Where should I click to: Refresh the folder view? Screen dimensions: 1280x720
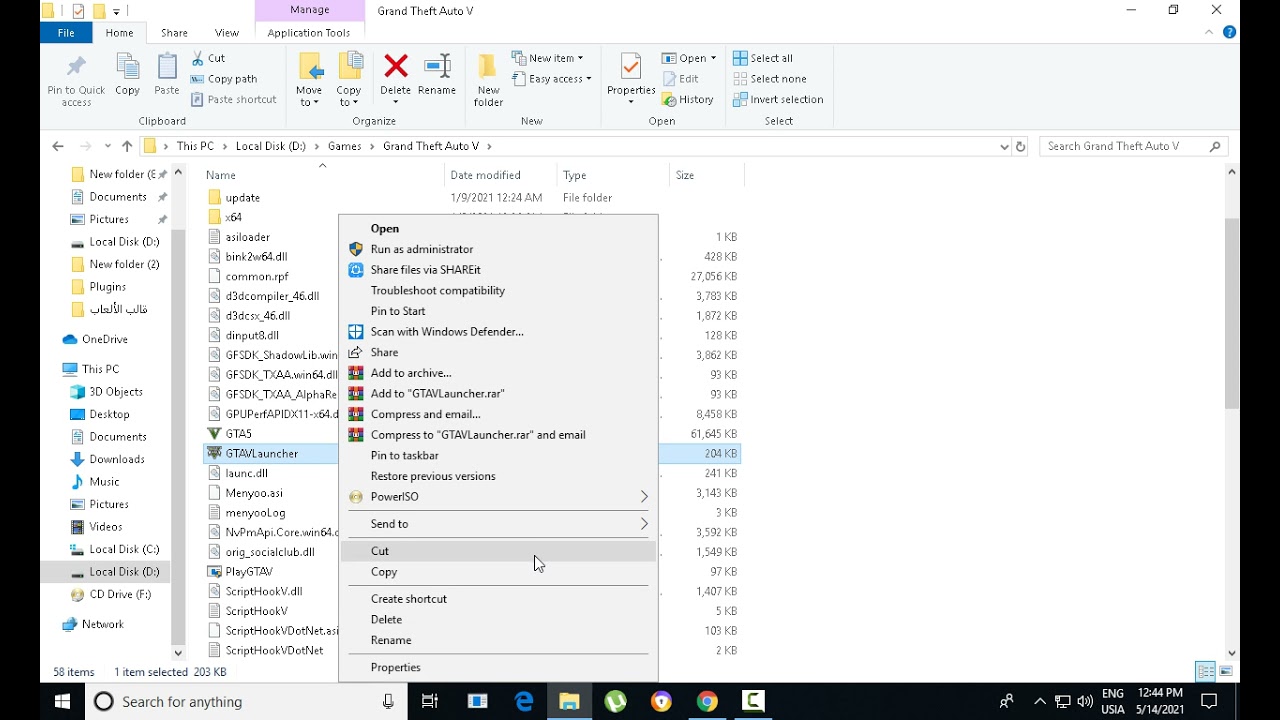click(1021, 146)
